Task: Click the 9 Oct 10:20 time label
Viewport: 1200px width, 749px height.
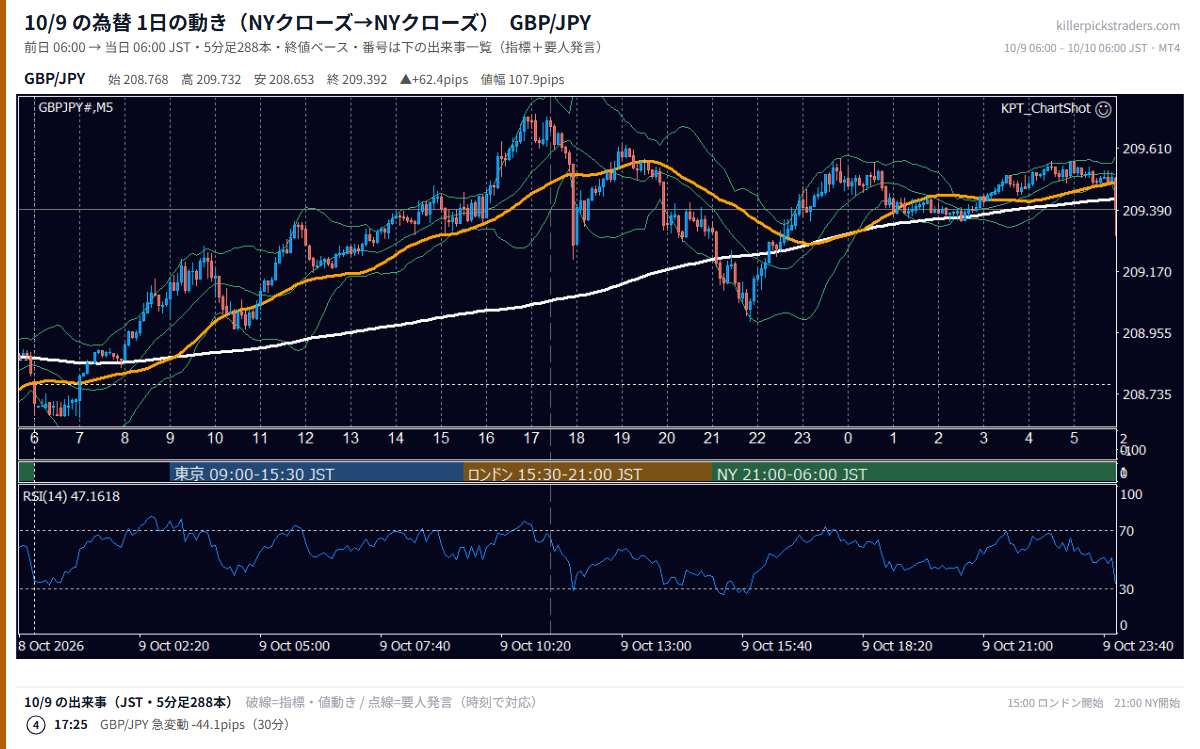Action: click(536, 646)
